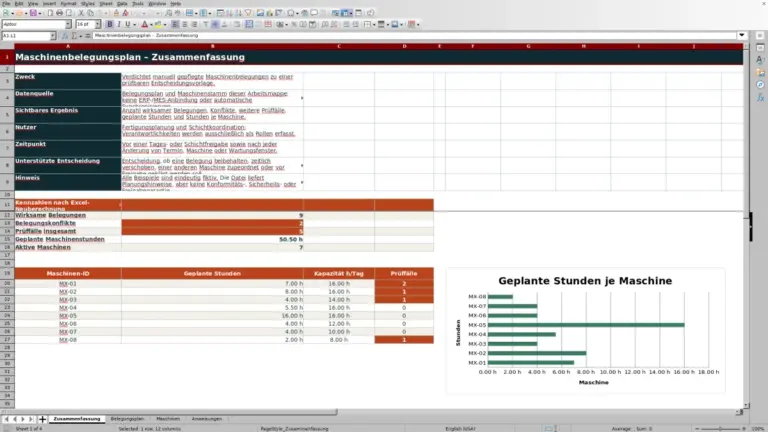Open the Font Color dropdown arrow
768x432 pixels.
point(151,24)
